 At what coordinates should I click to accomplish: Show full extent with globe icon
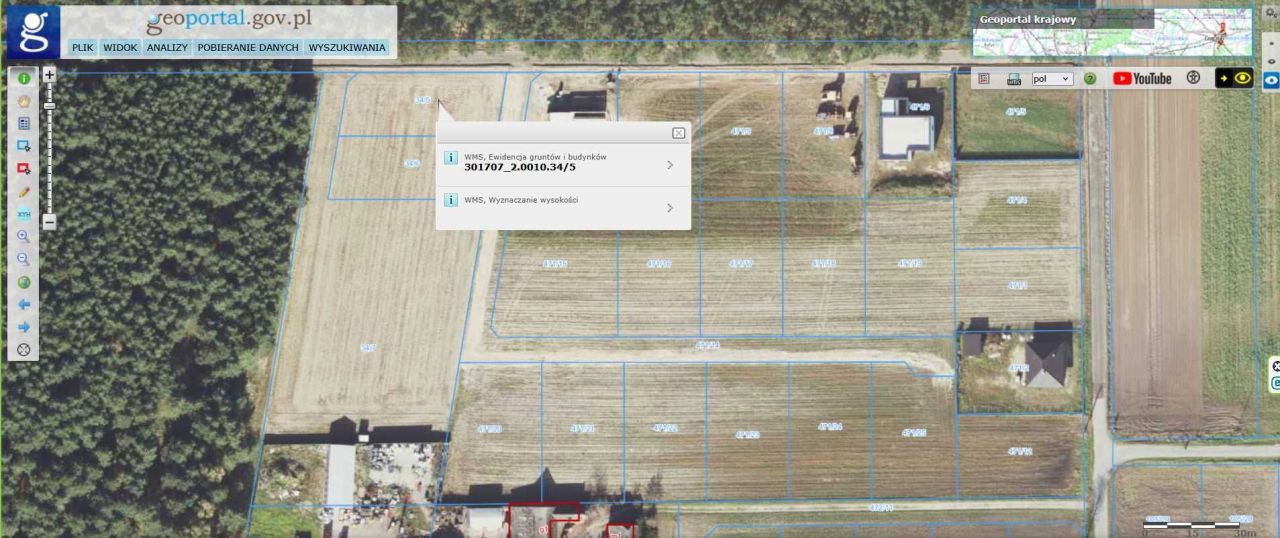pyautogui.click(x=24, y=282)
